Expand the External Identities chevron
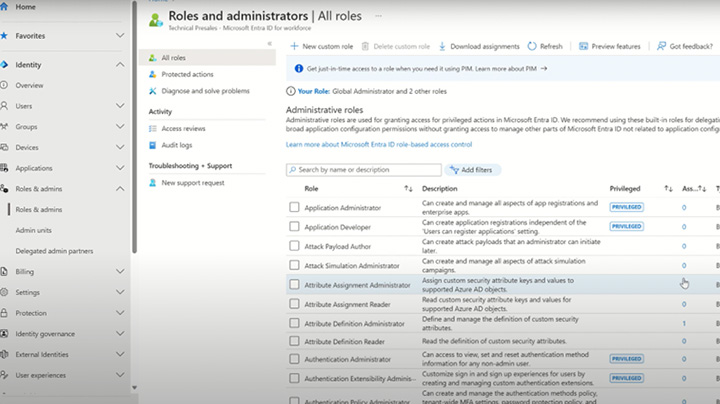This screenshot has width=720, height=404. tap(120, 354)
